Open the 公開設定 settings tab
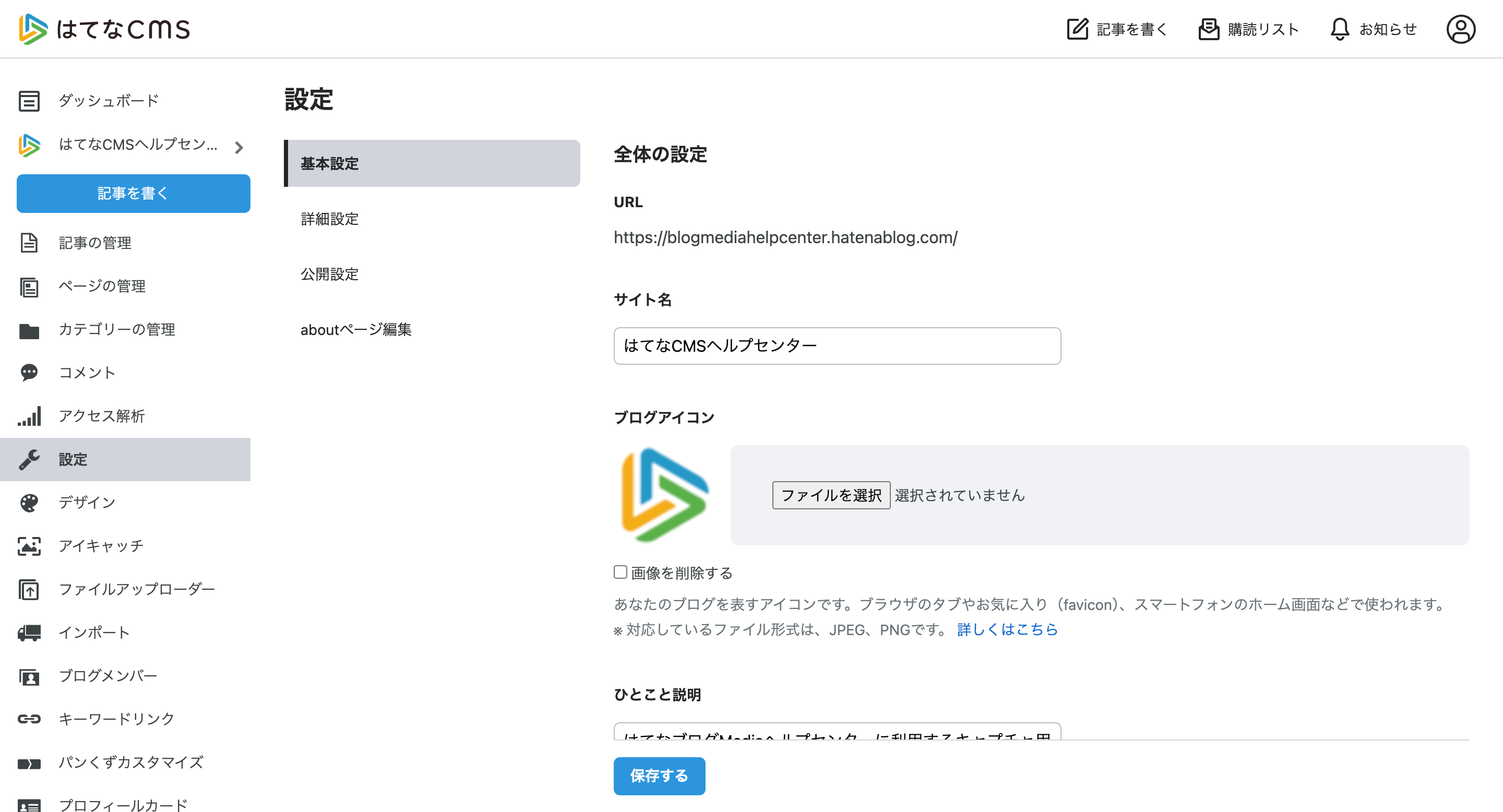The height and width of the screenshot is (812, 1503). 330,274
